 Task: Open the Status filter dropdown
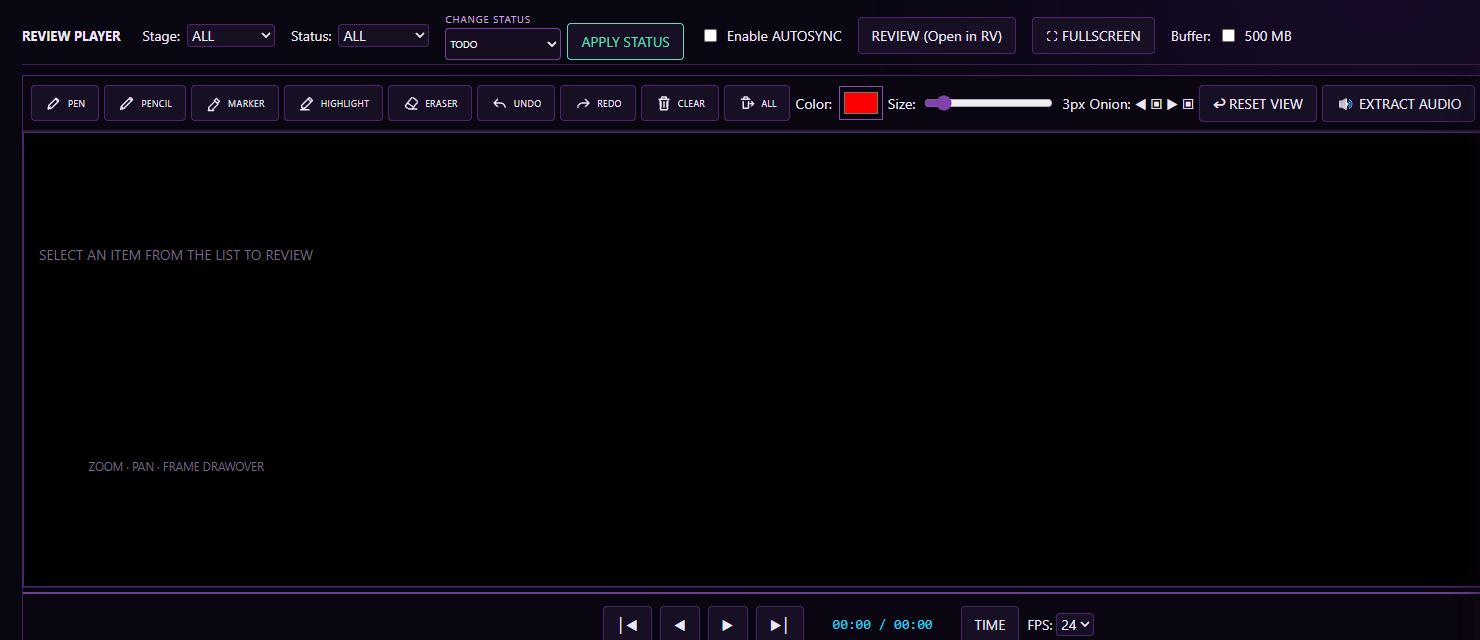[384, 36]
